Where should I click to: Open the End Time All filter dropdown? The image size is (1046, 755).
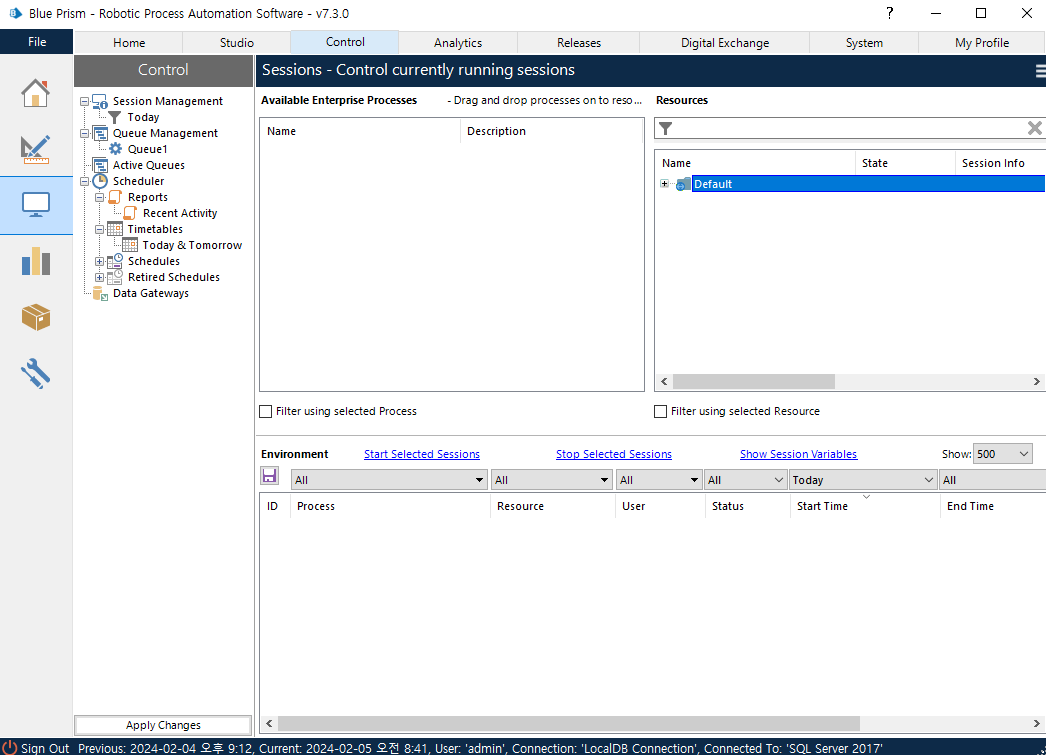[x=993, y=480]
